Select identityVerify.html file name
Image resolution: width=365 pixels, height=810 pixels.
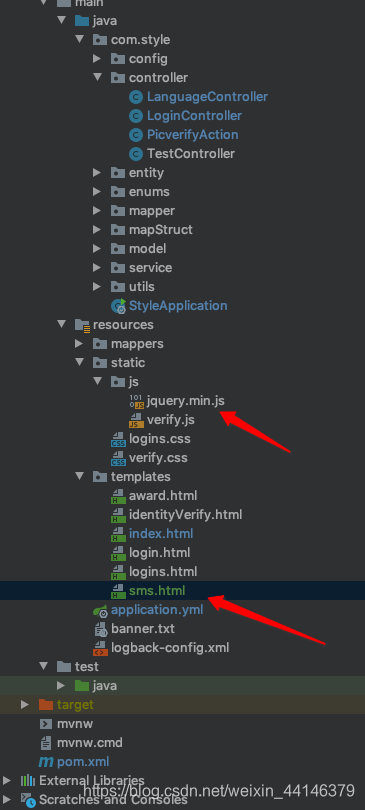[x=185, y=515]
